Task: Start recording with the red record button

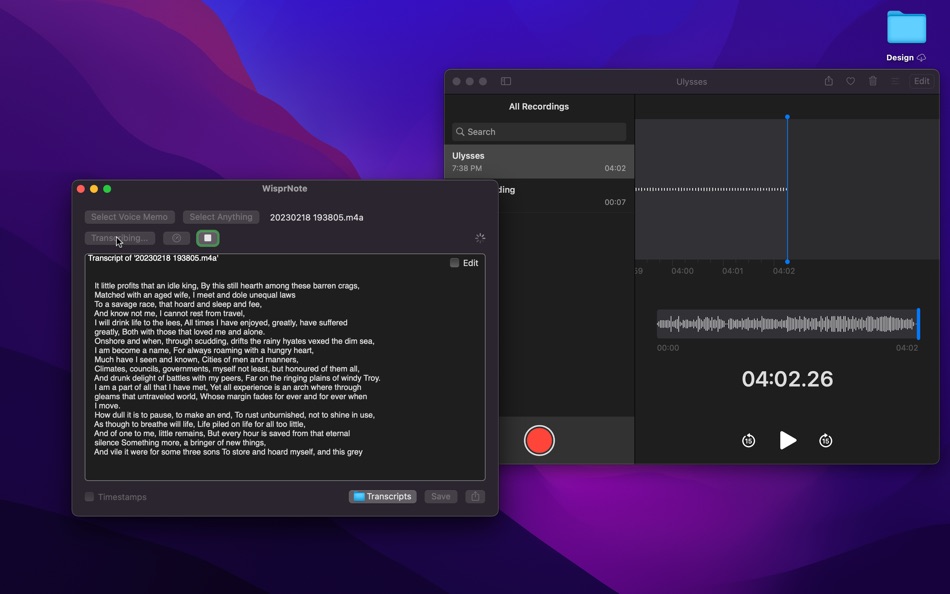Action: (x=540, y=440)
